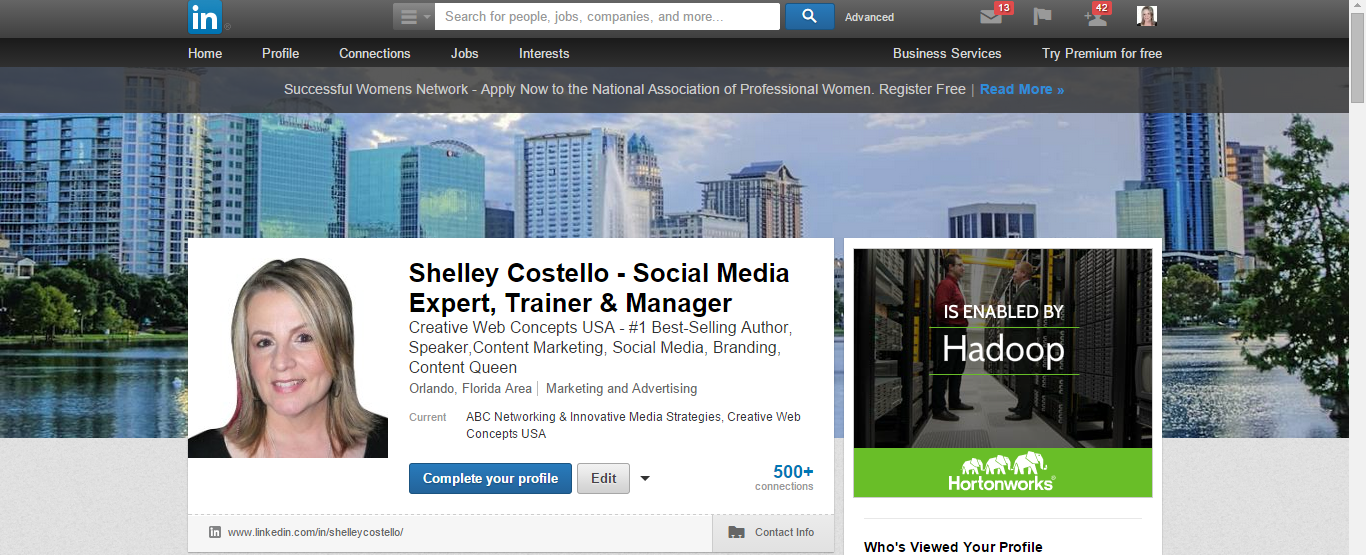Screen dimensions: 1366x555
Task: Open the Profile menu item
Action: click(280, 53)
